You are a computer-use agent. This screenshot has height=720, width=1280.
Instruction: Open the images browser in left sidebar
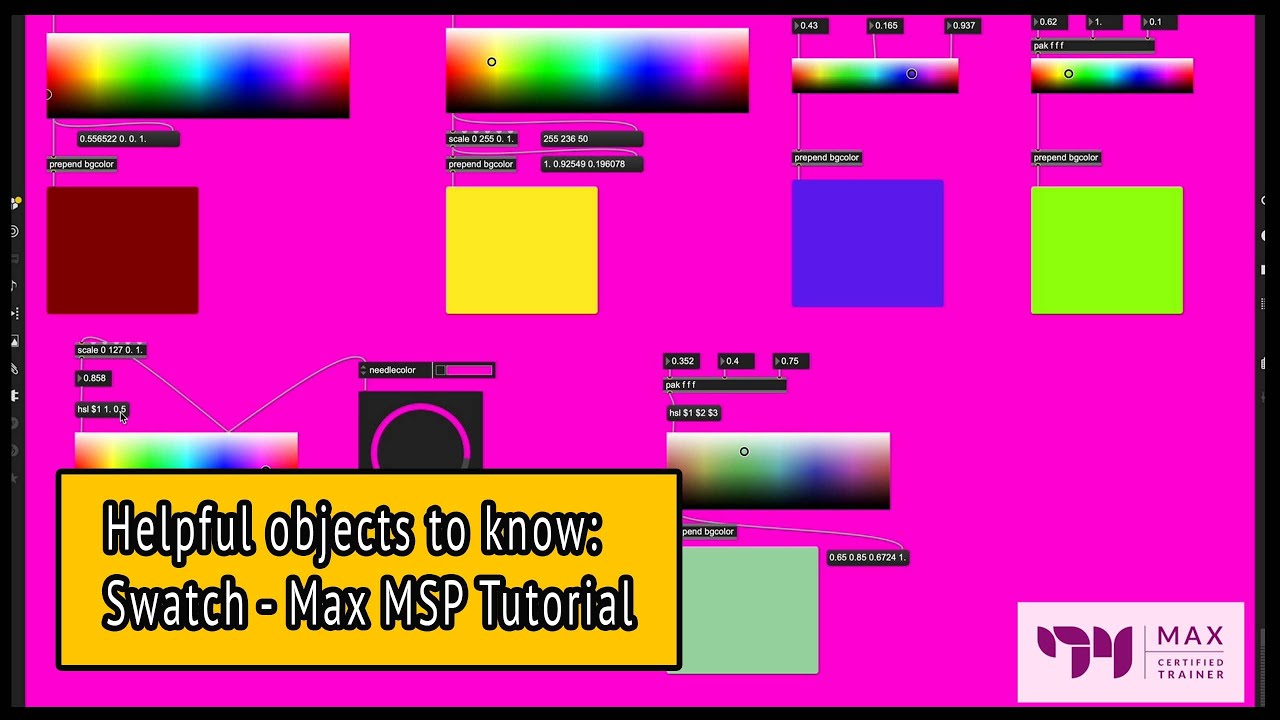pos(15,341)
